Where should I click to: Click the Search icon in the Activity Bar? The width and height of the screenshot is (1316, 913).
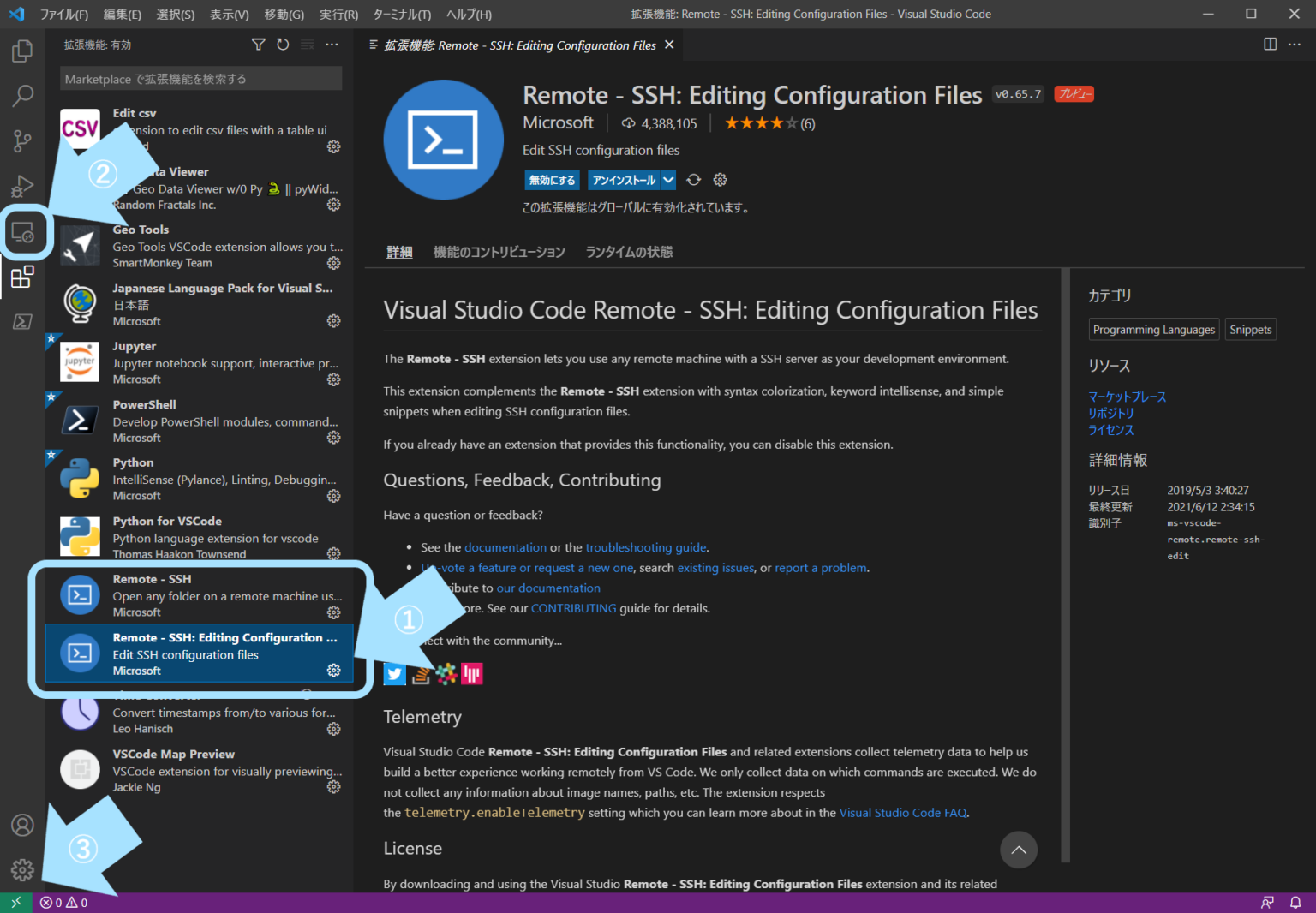coord(22,96)
